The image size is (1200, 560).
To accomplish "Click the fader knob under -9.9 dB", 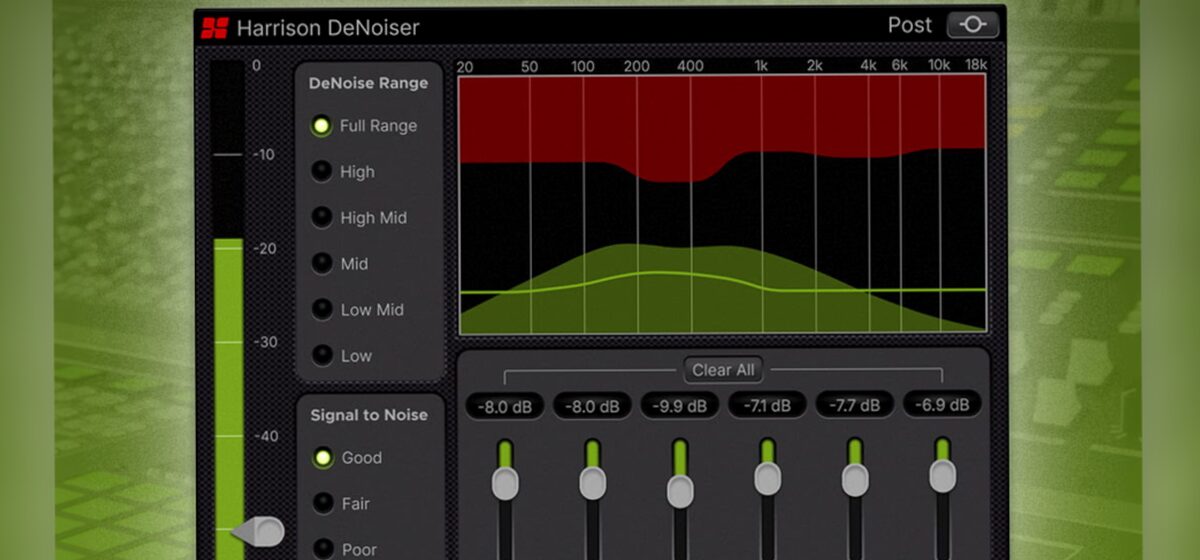I will (x=680, y=491).
